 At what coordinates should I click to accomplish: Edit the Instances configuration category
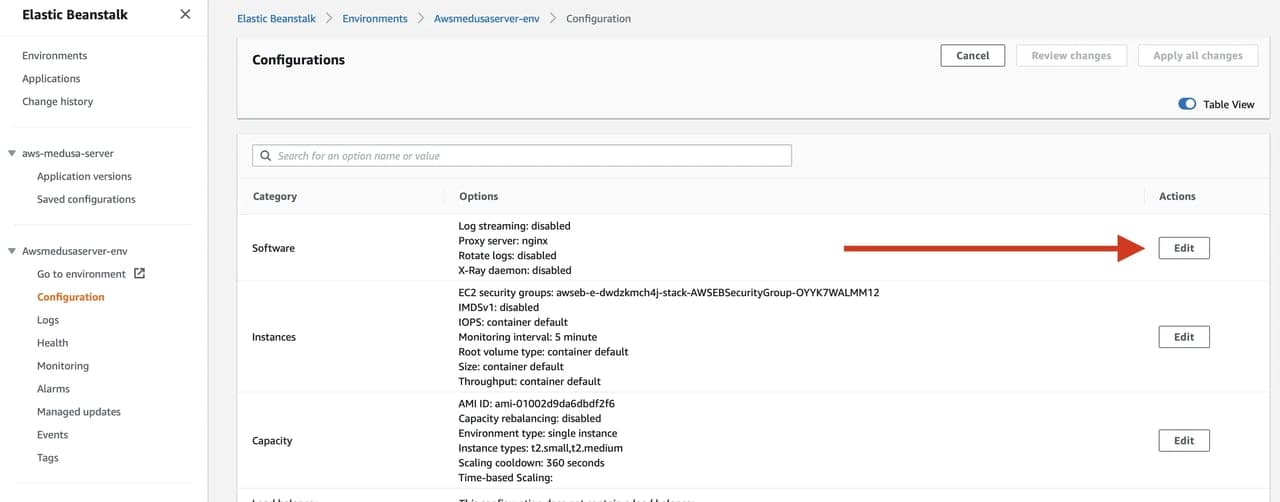[1184, 337]
